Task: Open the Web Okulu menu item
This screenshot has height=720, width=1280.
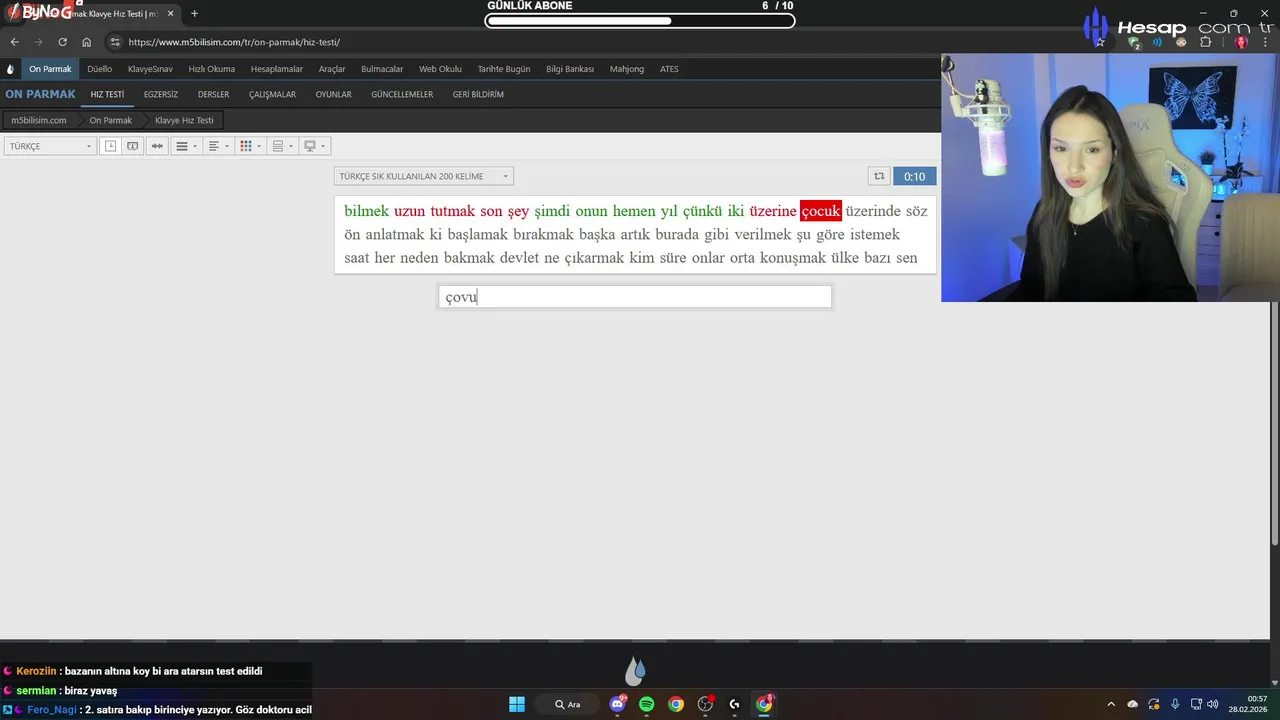Action: click(440, 69)
